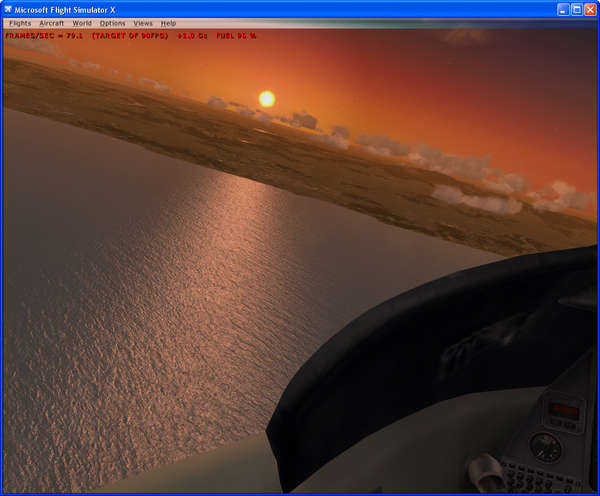Click the round gauge on the panel
Screen dimensions: 600x496
545,448
